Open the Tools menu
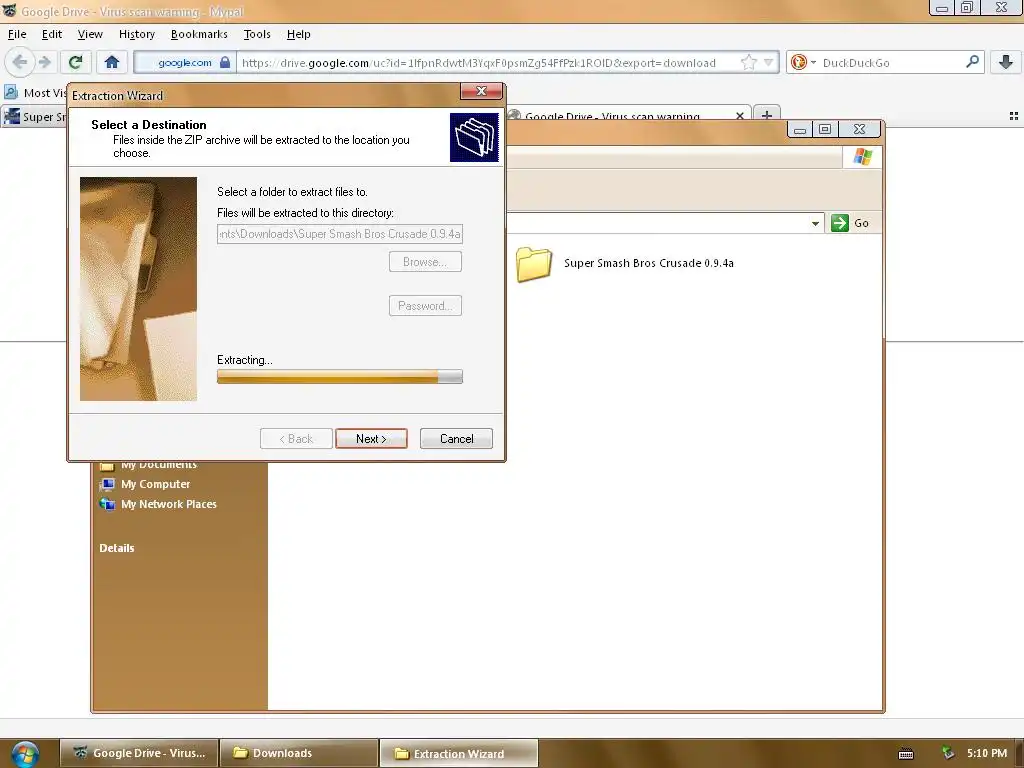1024x768 pixels. coord(257,34)
